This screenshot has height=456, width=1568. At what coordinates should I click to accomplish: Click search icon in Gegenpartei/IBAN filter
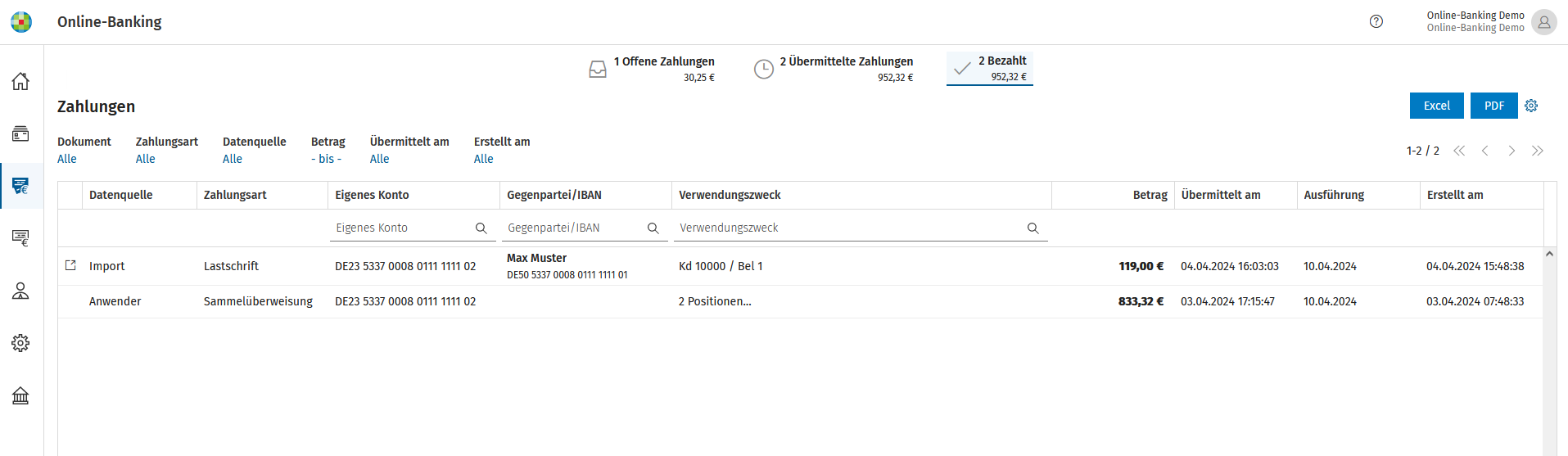pos(653,228)
